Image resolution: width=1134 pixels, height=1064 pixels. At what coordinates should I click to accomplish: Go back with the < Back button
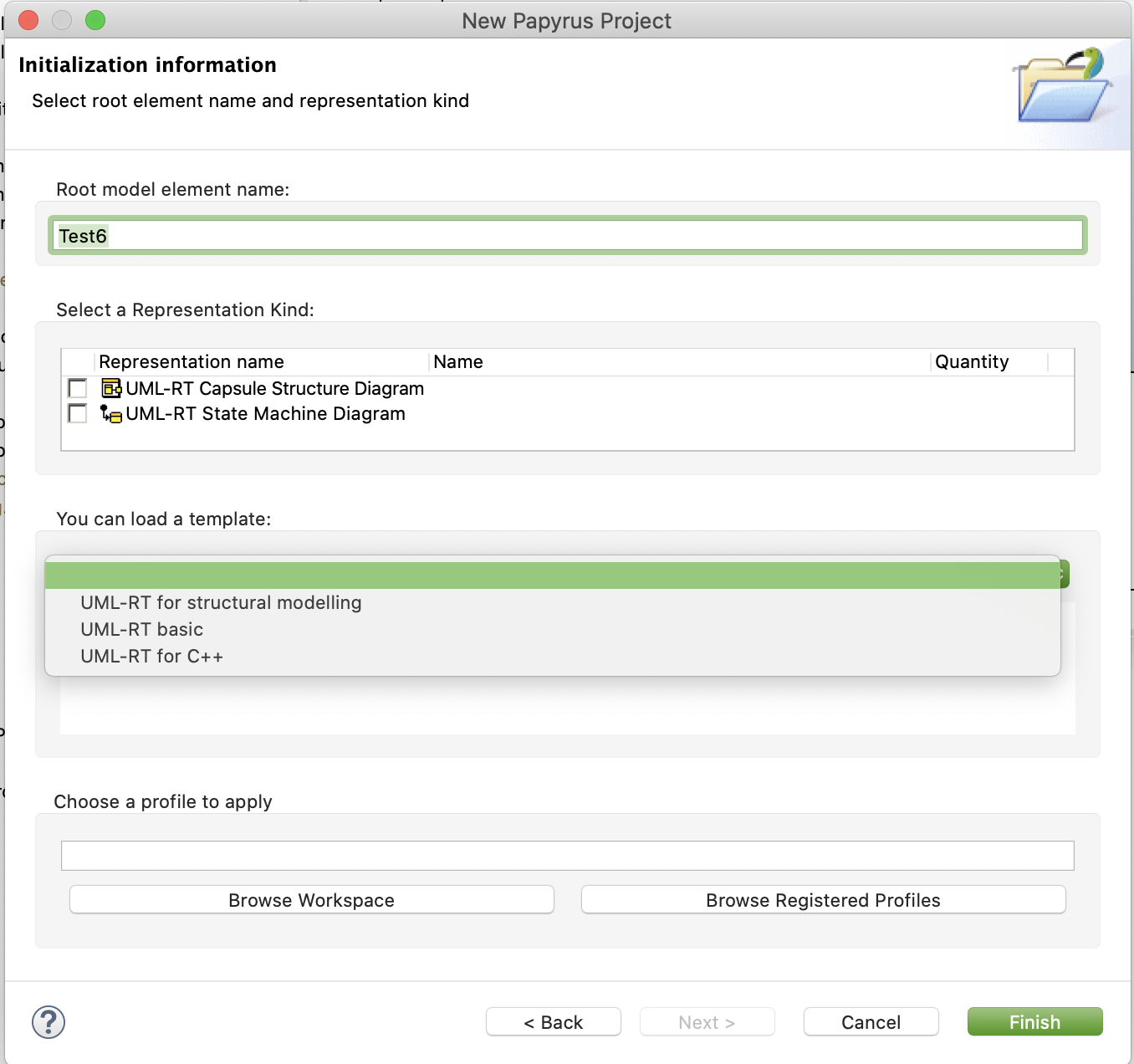(x=554, y=1022)
